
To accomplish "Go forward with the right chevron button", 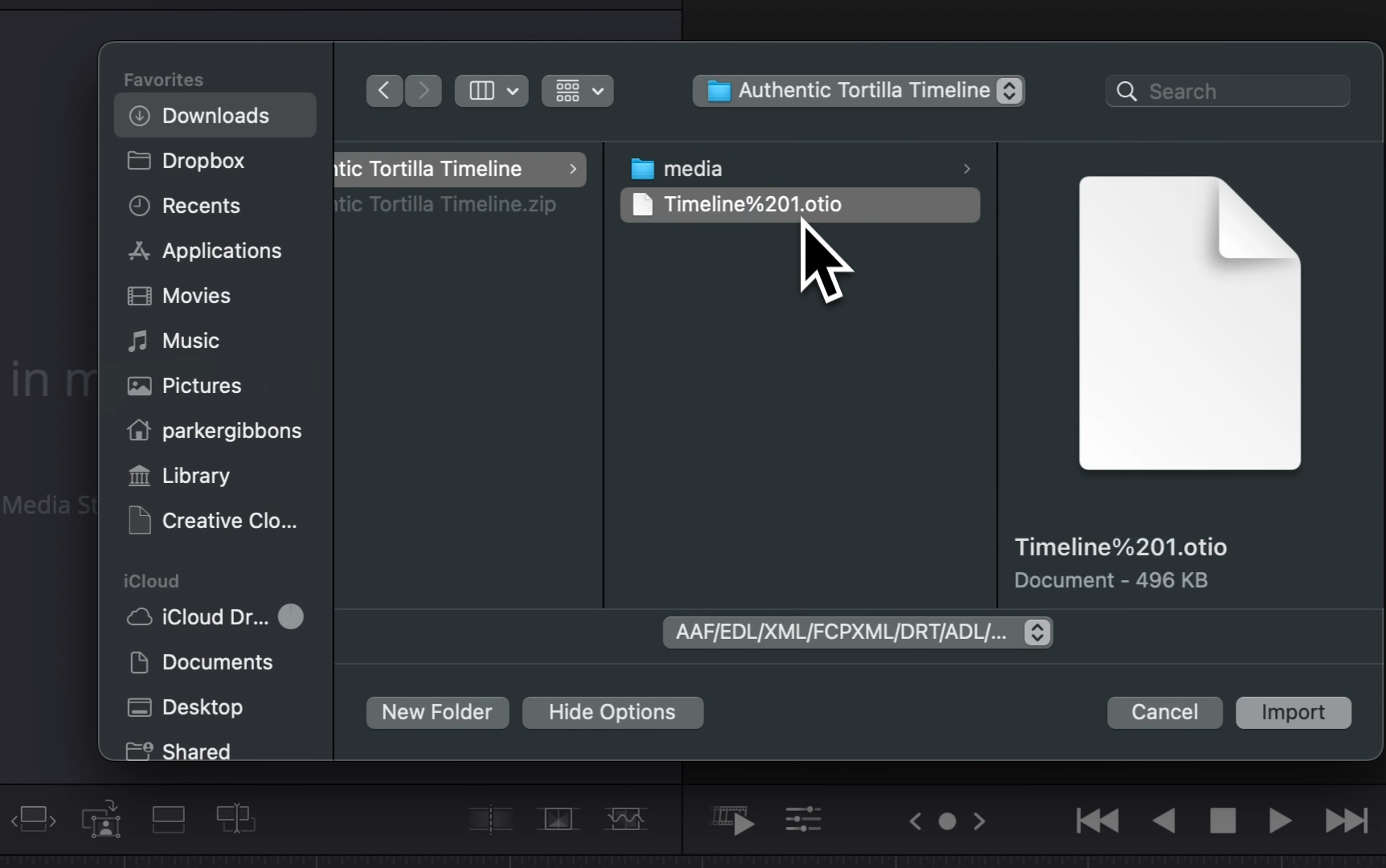I will (x=424, y=91).
